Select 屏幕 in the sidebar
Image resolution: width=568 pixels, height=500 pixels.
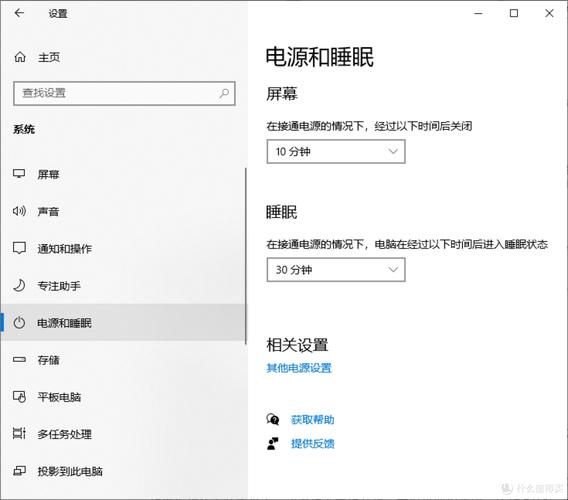click(123, 174)
